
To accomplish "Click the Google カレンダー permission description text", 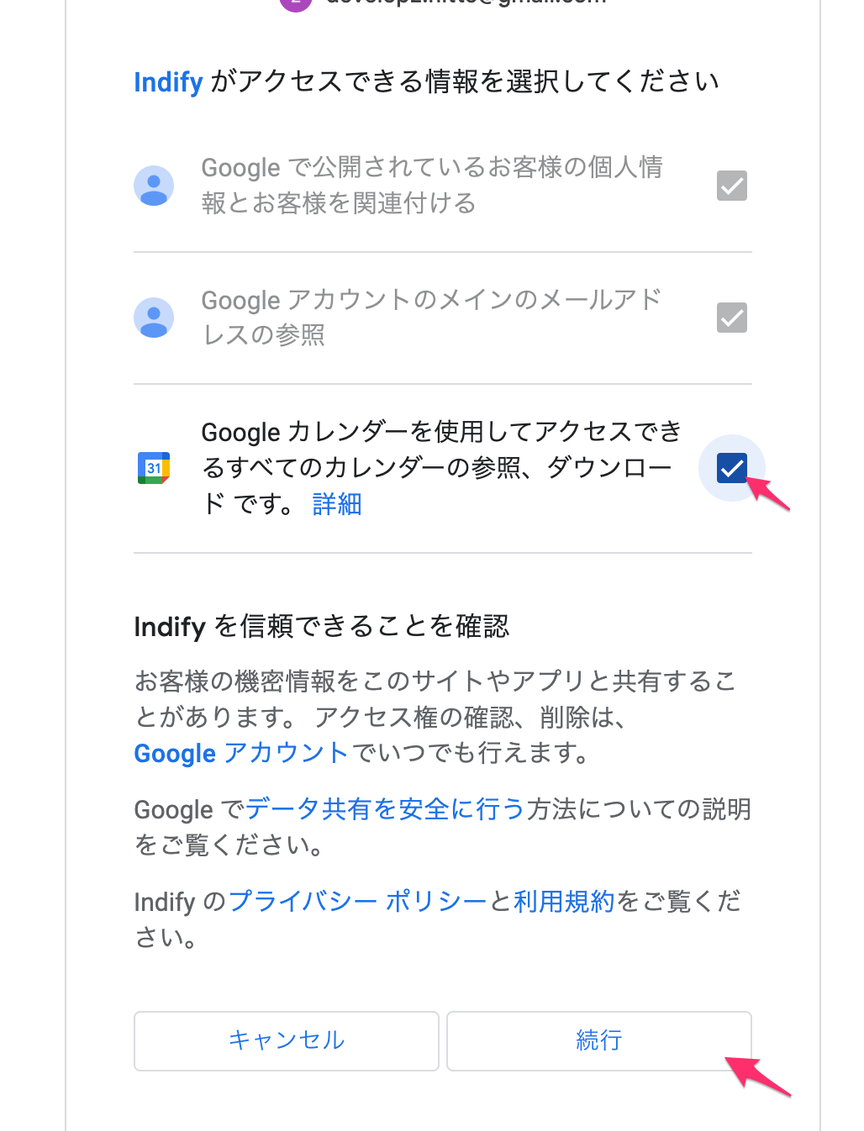I will [441, 467].
